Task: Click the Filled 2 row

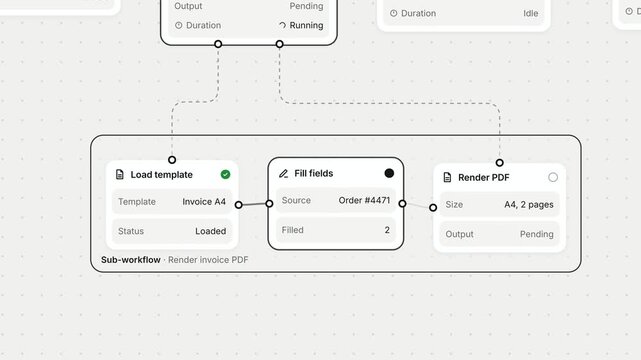Action: click(x=336, y=230)
